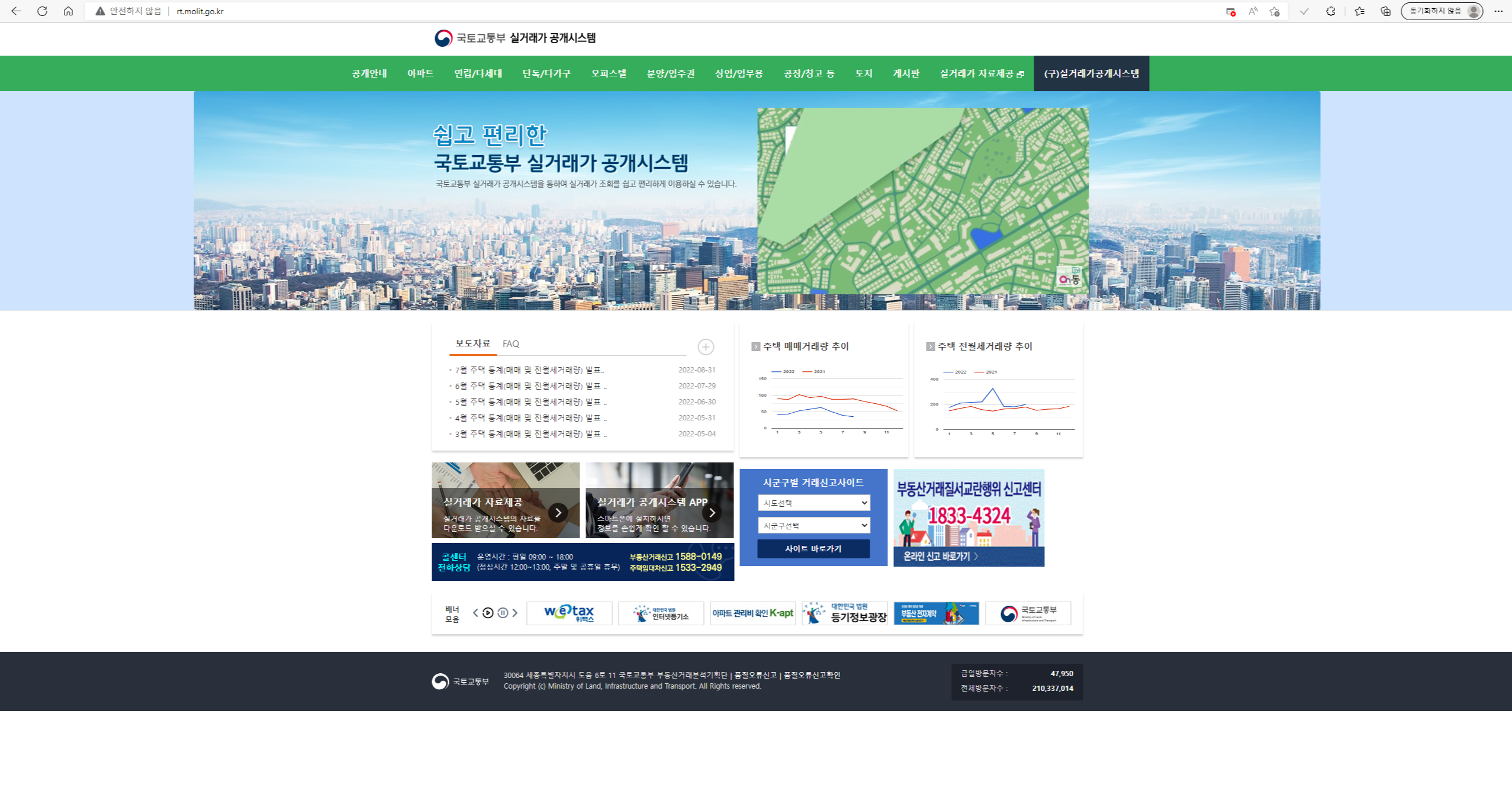This screenshot has height=810, width=1512.
Task: Open the 인터넷등기소 banner
Action: pos(661,613)
